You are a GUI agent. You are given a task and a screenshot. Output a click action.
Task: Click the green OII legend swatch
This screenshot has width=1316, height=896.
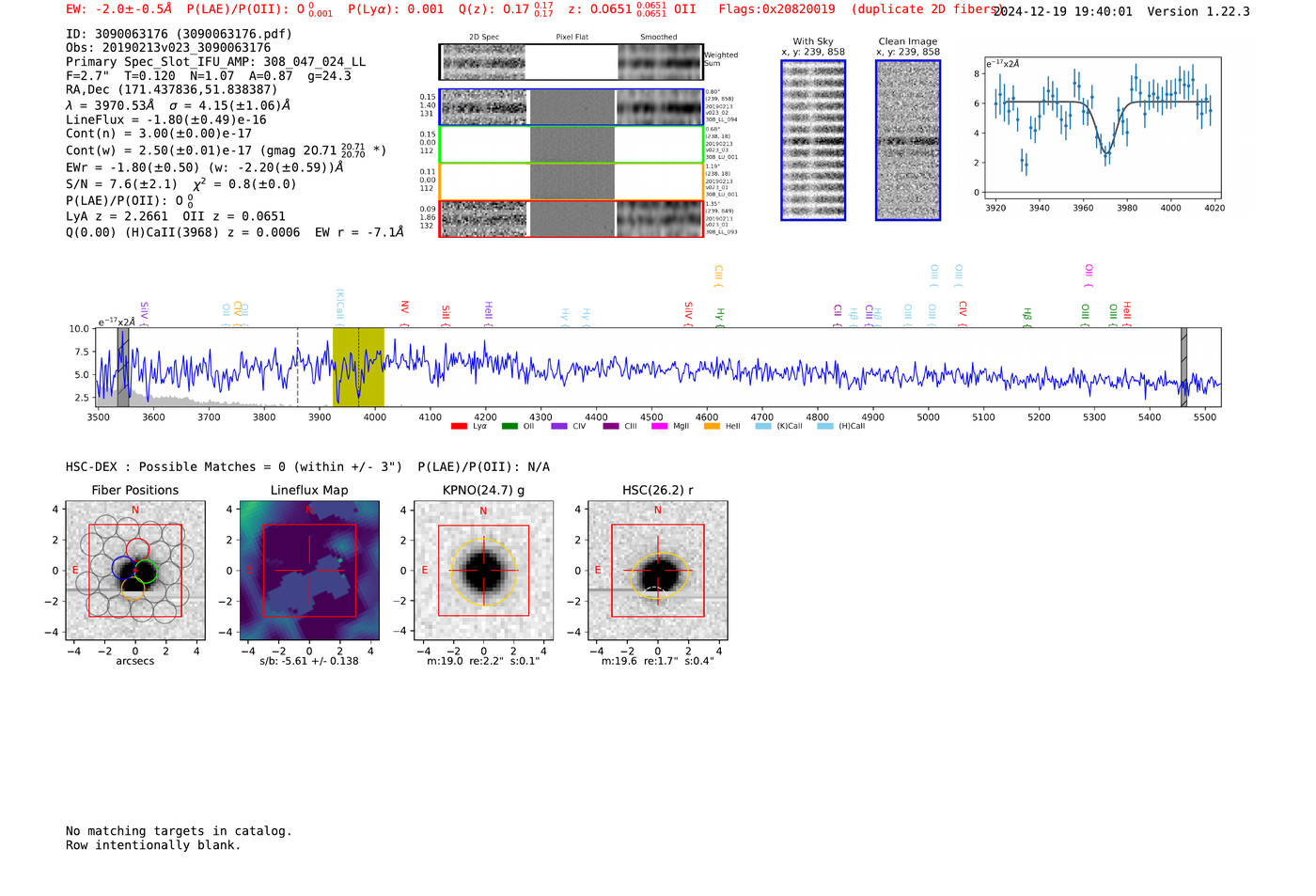coord(509,426)
